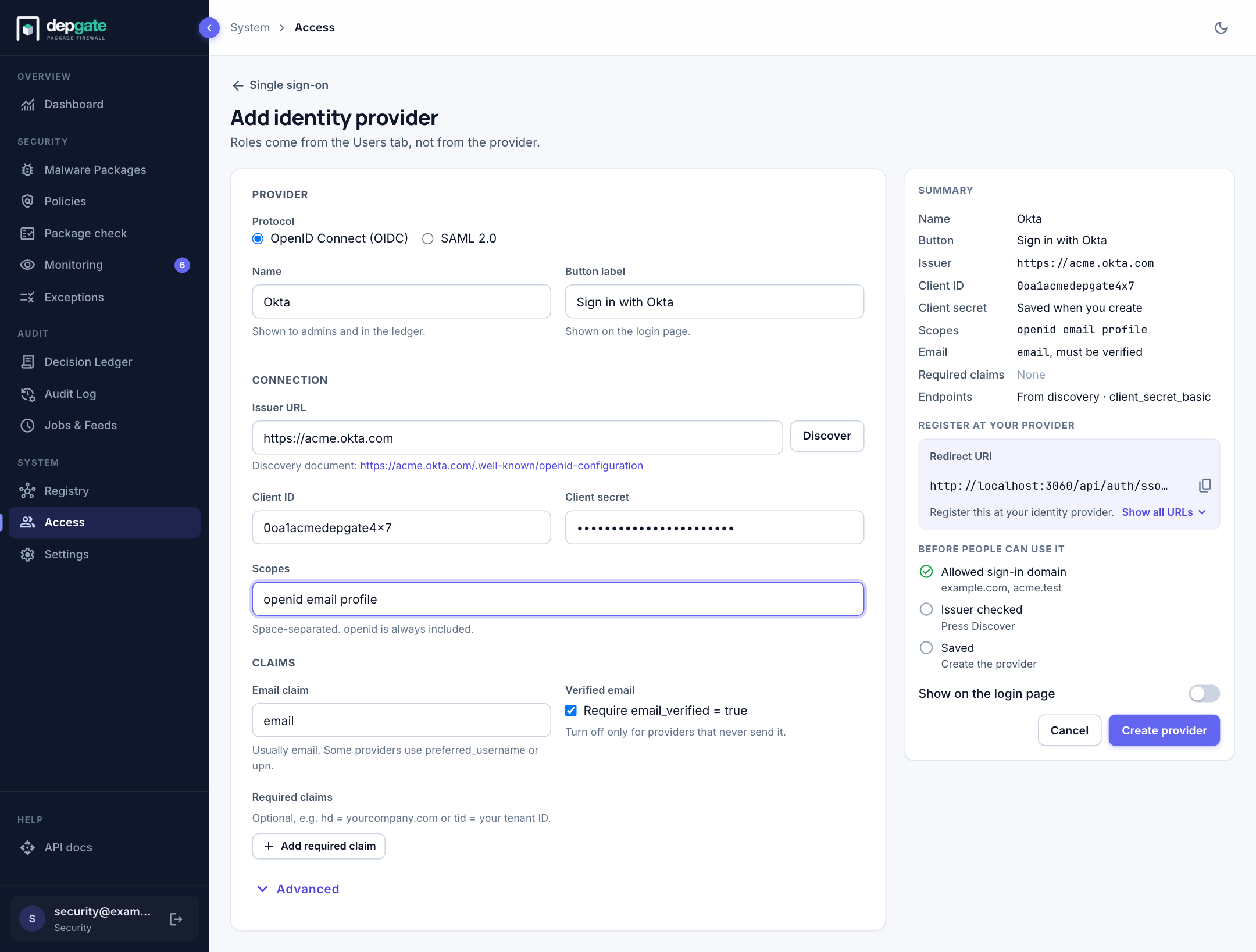The image size is (1256, 952).
Task: Click the Monitoring badge showing 6
Action: pyautogui.click(x=182, y=265)
